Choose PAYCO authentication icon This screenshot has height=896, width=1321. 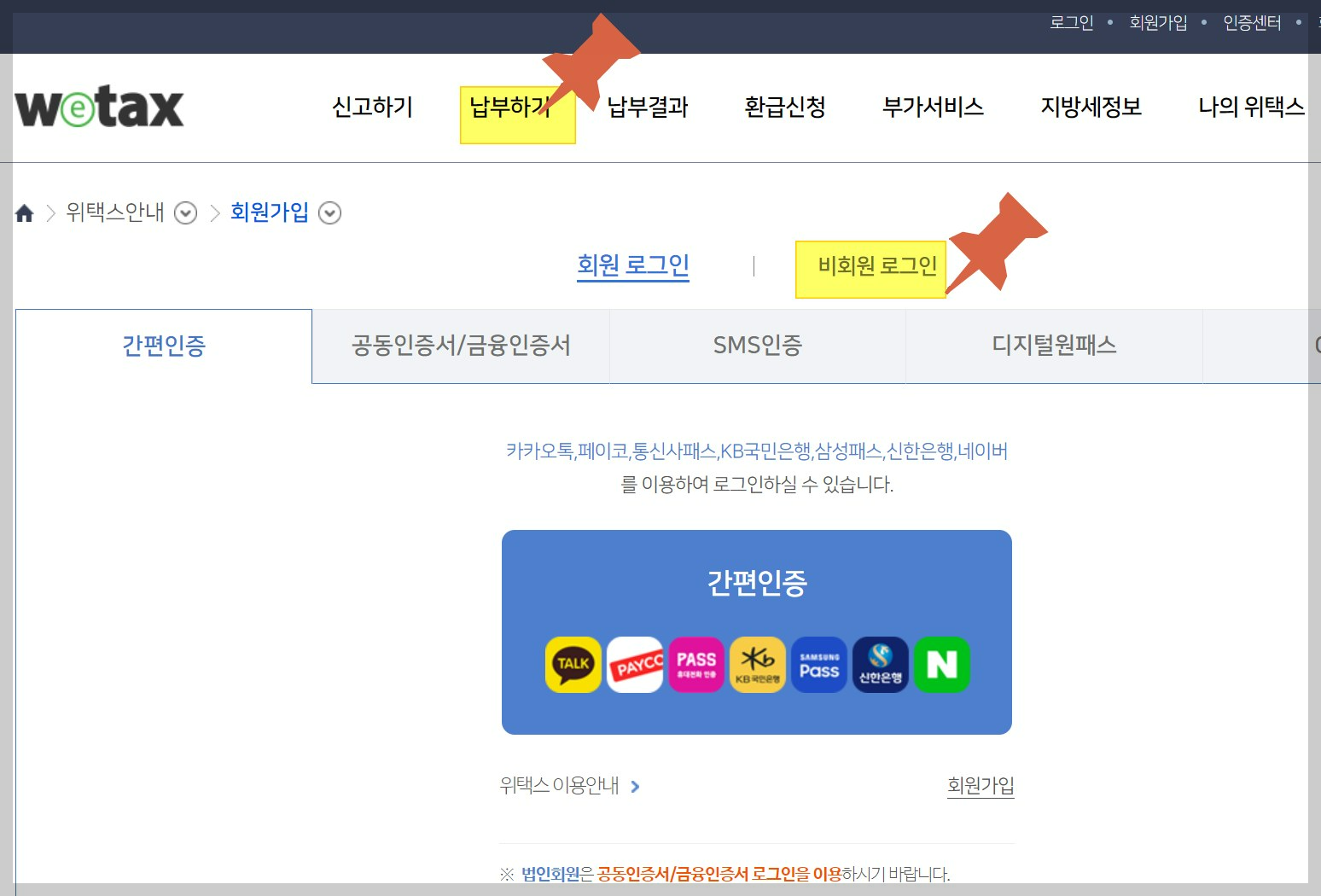tap(635, 665)
